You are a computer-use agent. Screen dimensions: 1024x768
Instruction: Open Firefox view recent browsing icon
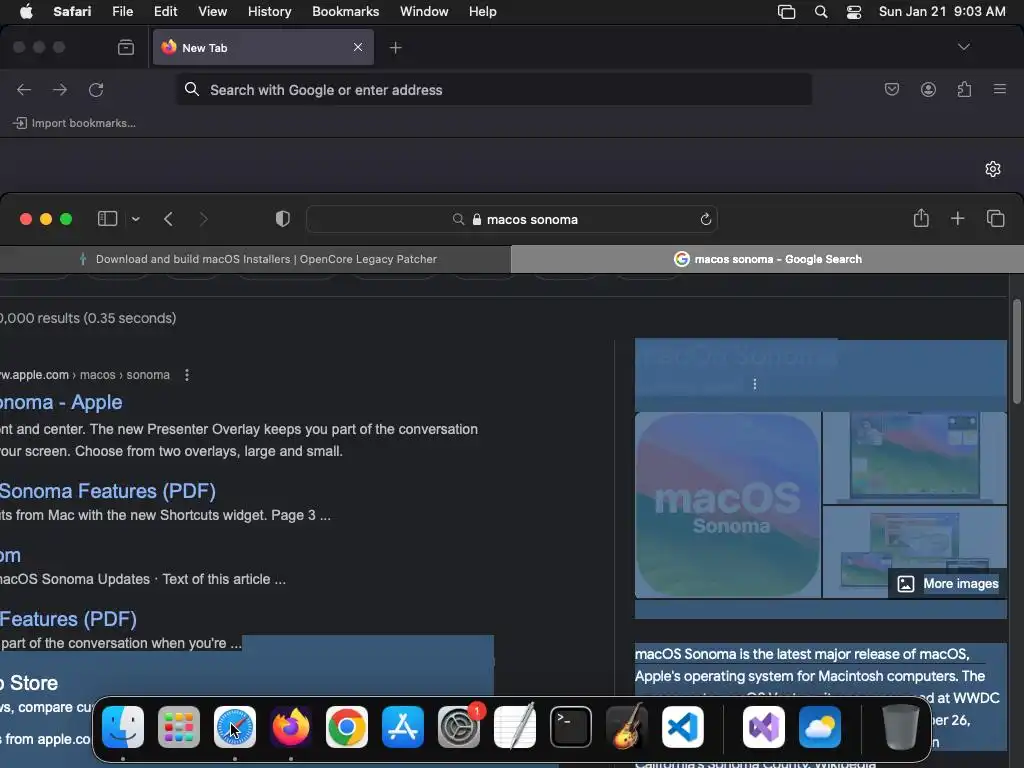click(126, 48)
